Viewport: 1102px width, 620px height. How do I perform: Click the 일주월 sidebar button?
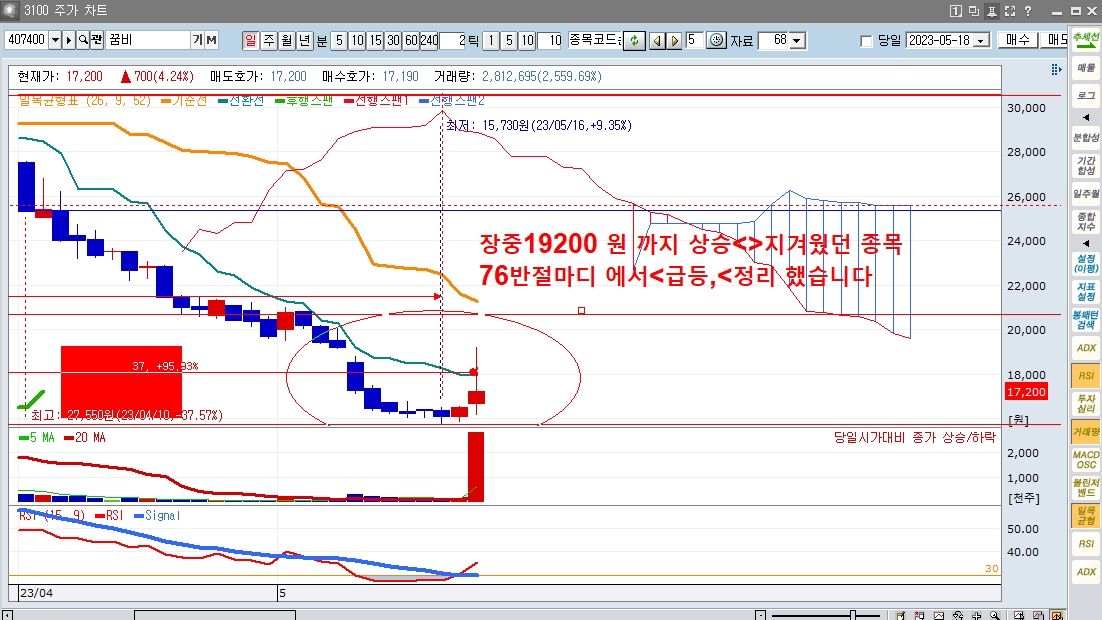pos(1086,193)
